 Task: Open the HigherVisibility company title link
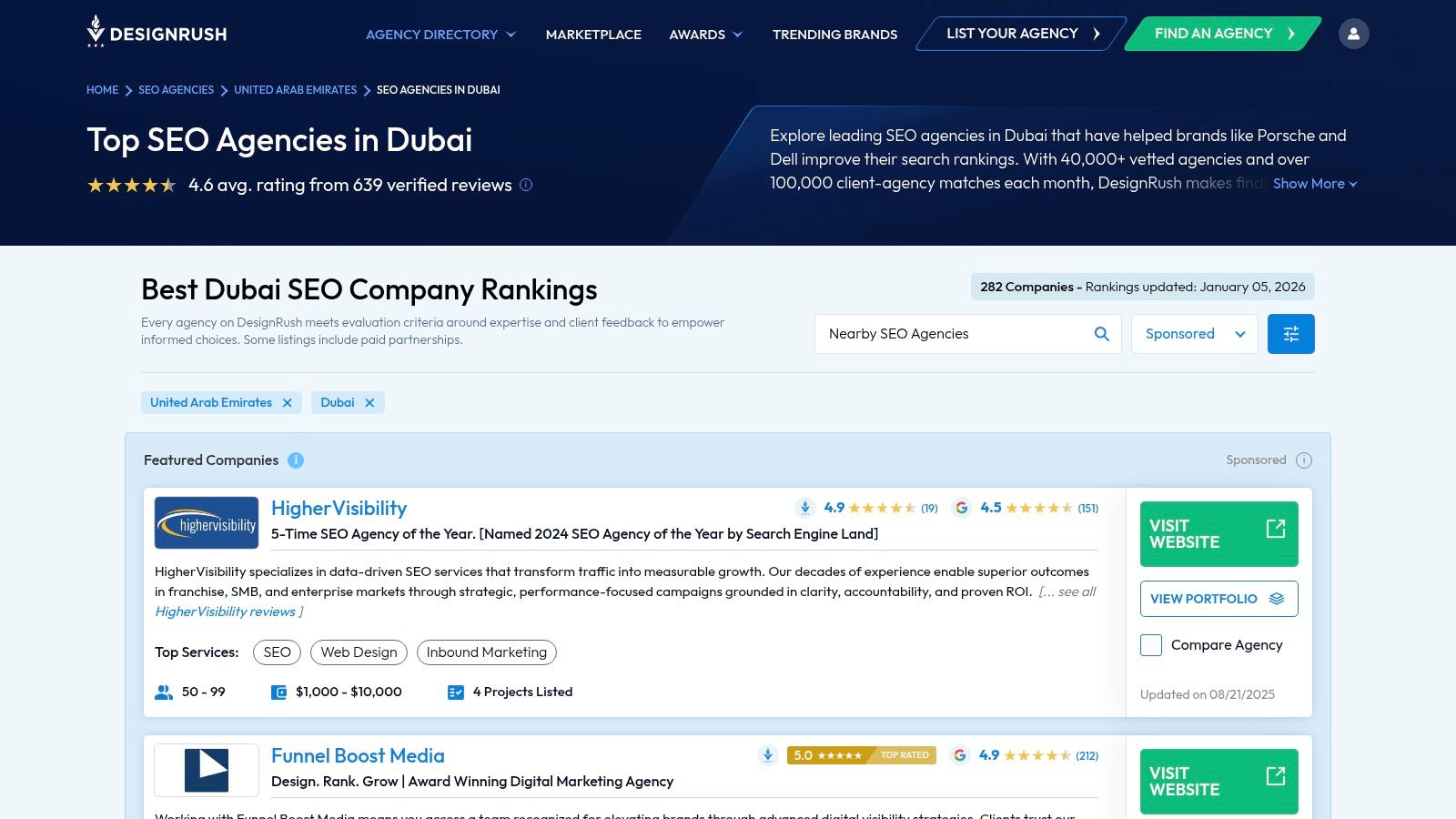339,509
